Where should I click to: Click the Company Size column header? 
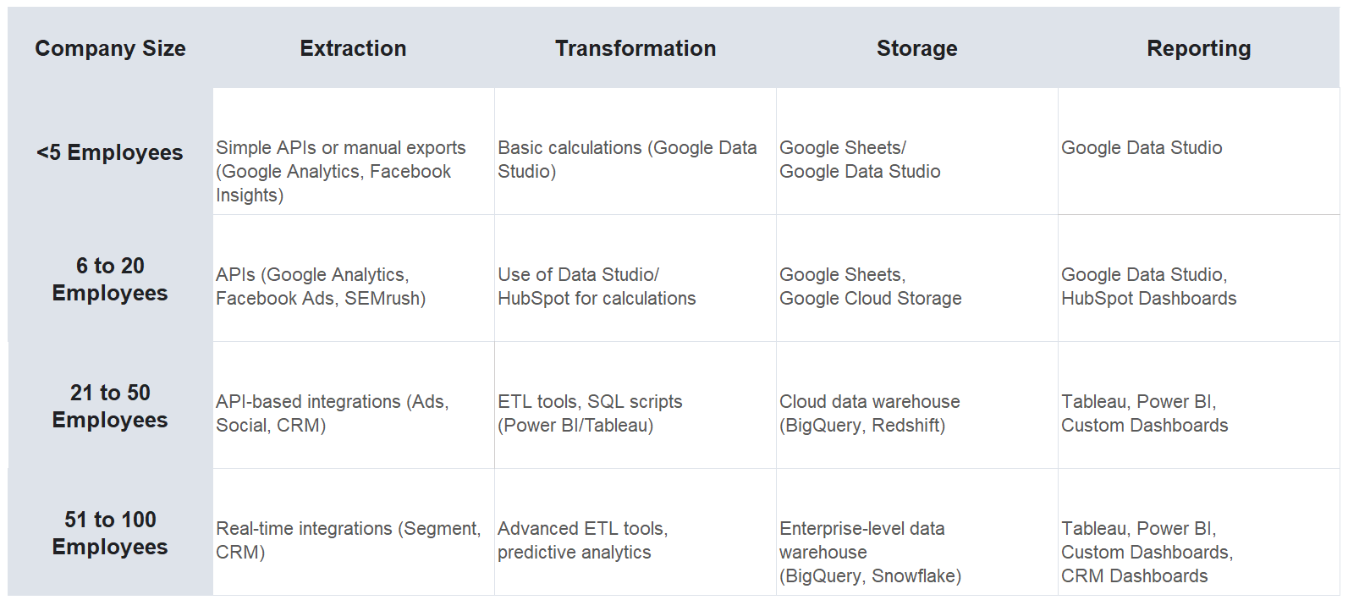pyautogui.click(x=110, y=49)
